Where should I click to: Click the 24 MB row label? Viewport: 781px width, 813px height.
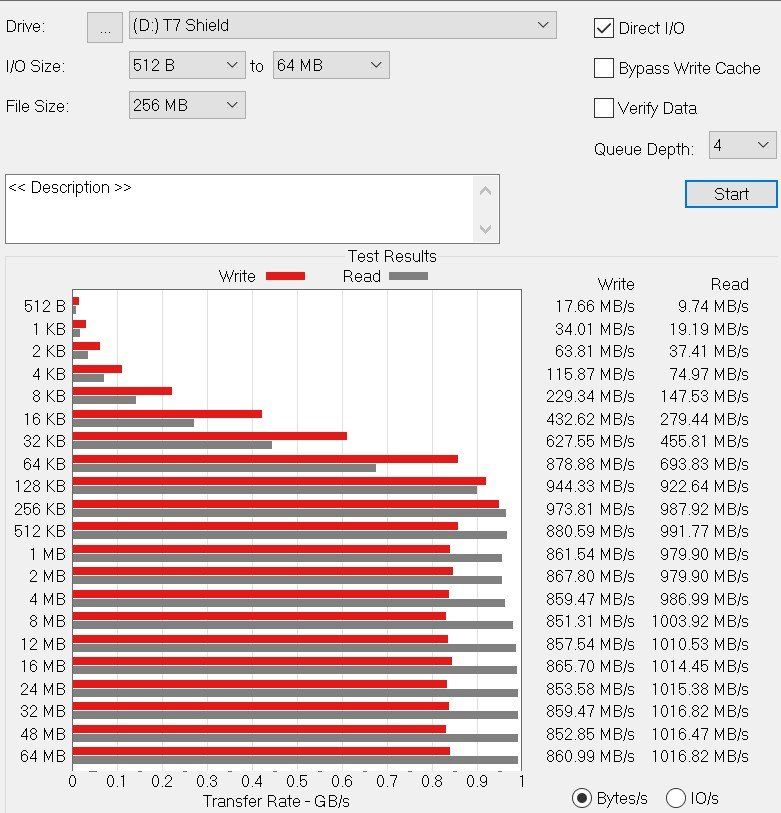(43, 689)
